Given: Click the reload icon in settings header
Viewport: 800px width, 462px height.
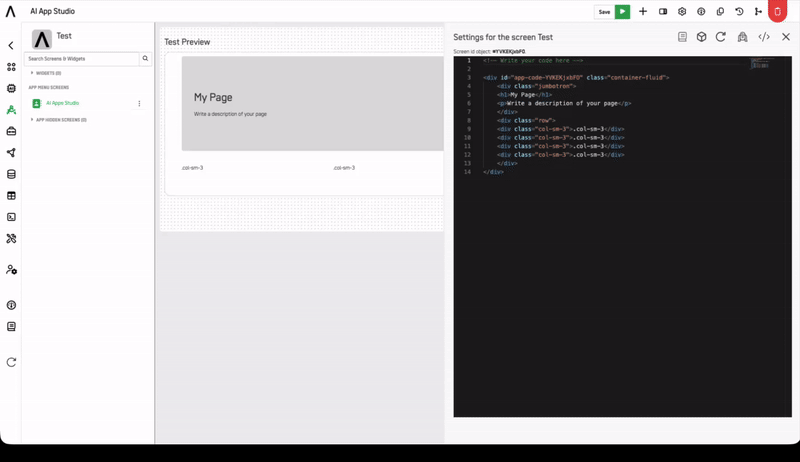Looking at the screenshot, I should 720,37.
